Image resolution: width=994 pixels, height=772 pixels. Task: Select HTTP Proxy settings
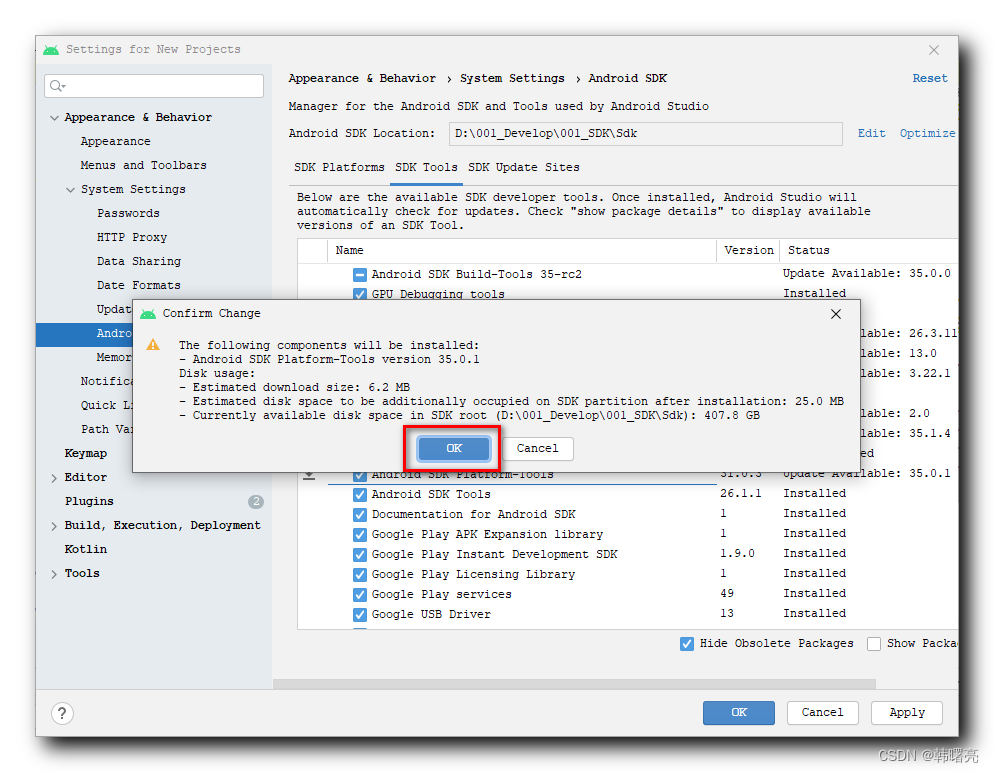132,238
